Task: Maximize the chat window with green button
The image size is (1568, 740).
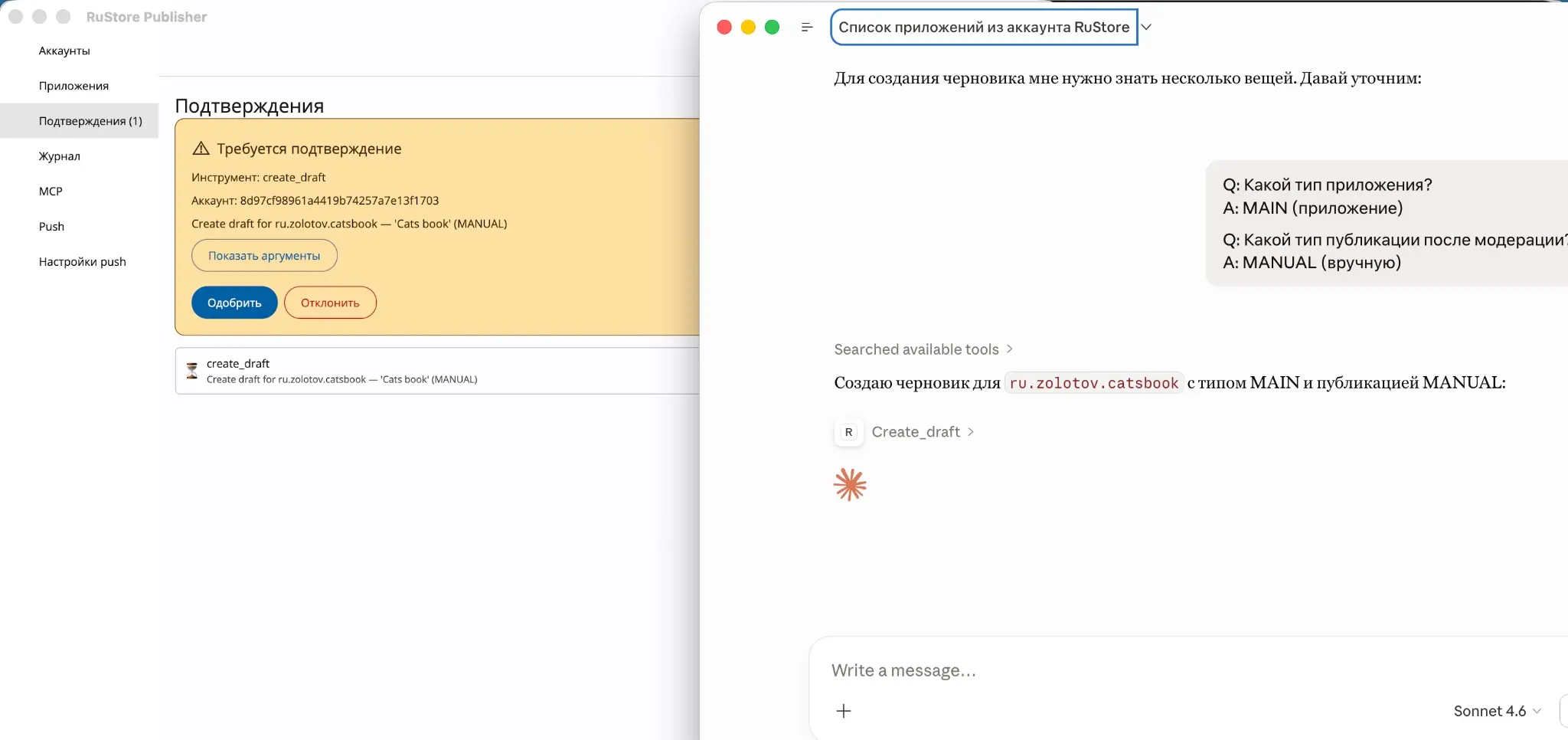Action: pos(772,28)
